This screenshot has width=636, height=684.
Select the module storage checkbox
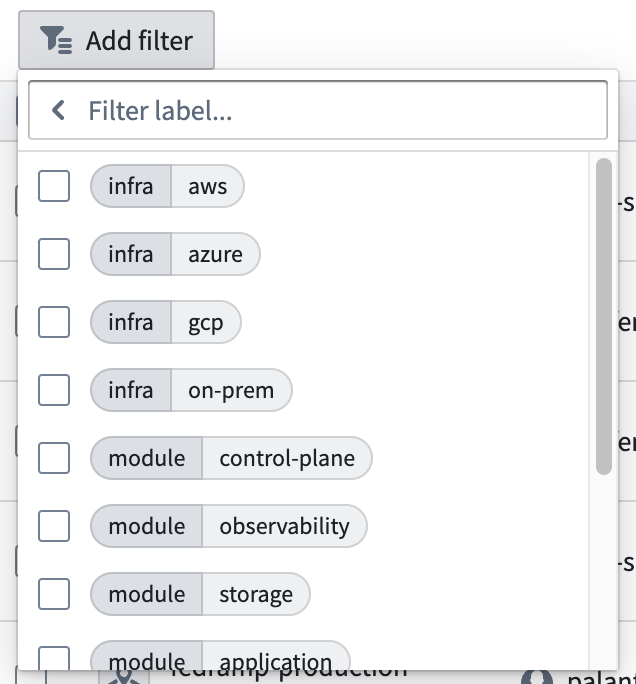(x=54, y=594)
